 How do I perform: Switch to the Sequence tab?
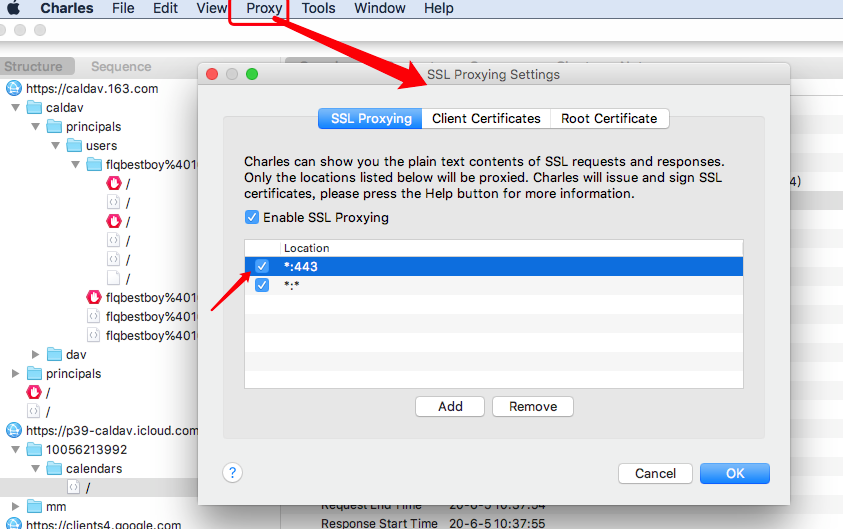(x=121, y=67)
